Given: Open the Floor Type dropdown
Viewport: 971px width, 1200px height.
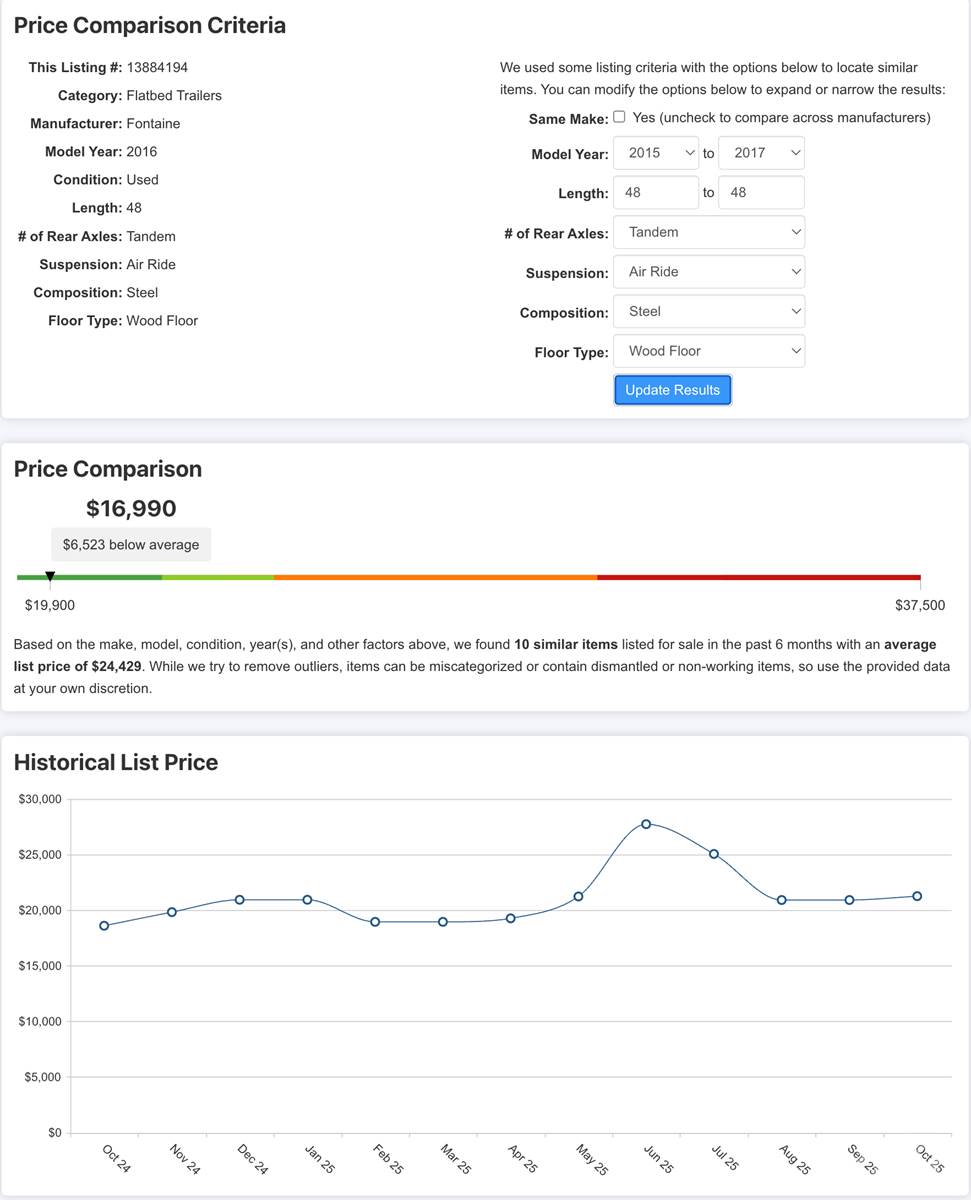Looking at the screenshot, I should (x=708, y=351).
